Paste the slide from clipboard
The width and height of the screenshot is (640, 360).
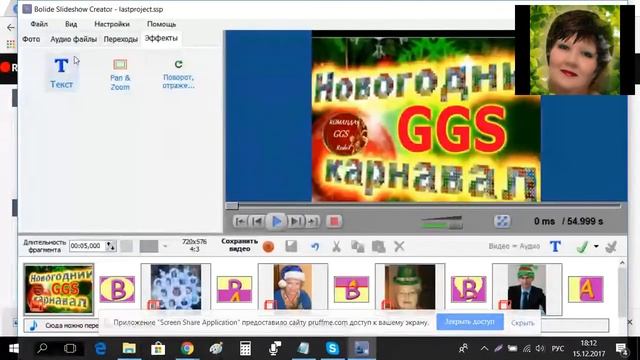[378, 246]
